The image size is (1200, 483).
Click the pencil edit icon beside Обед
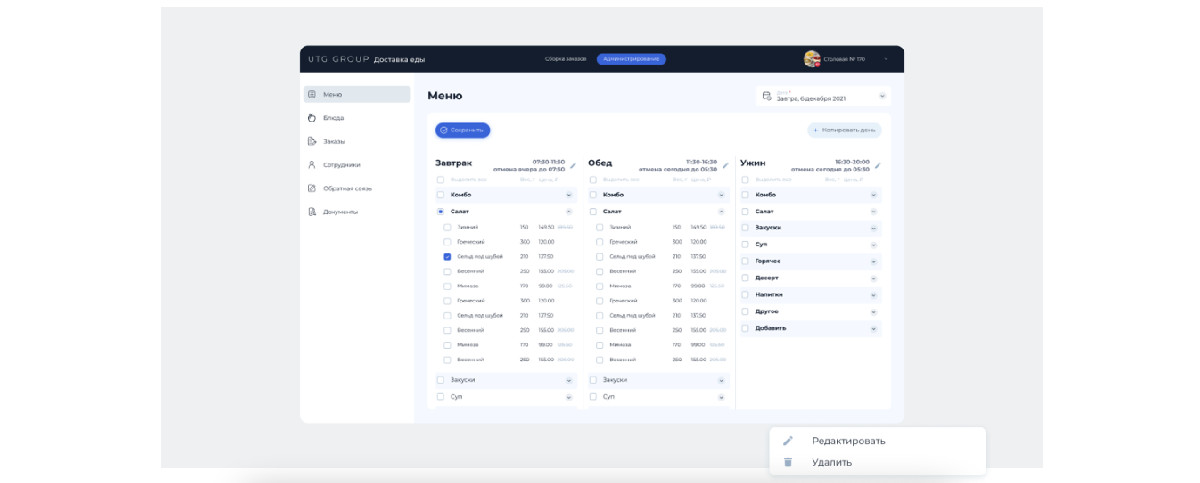tap(725, 166)
